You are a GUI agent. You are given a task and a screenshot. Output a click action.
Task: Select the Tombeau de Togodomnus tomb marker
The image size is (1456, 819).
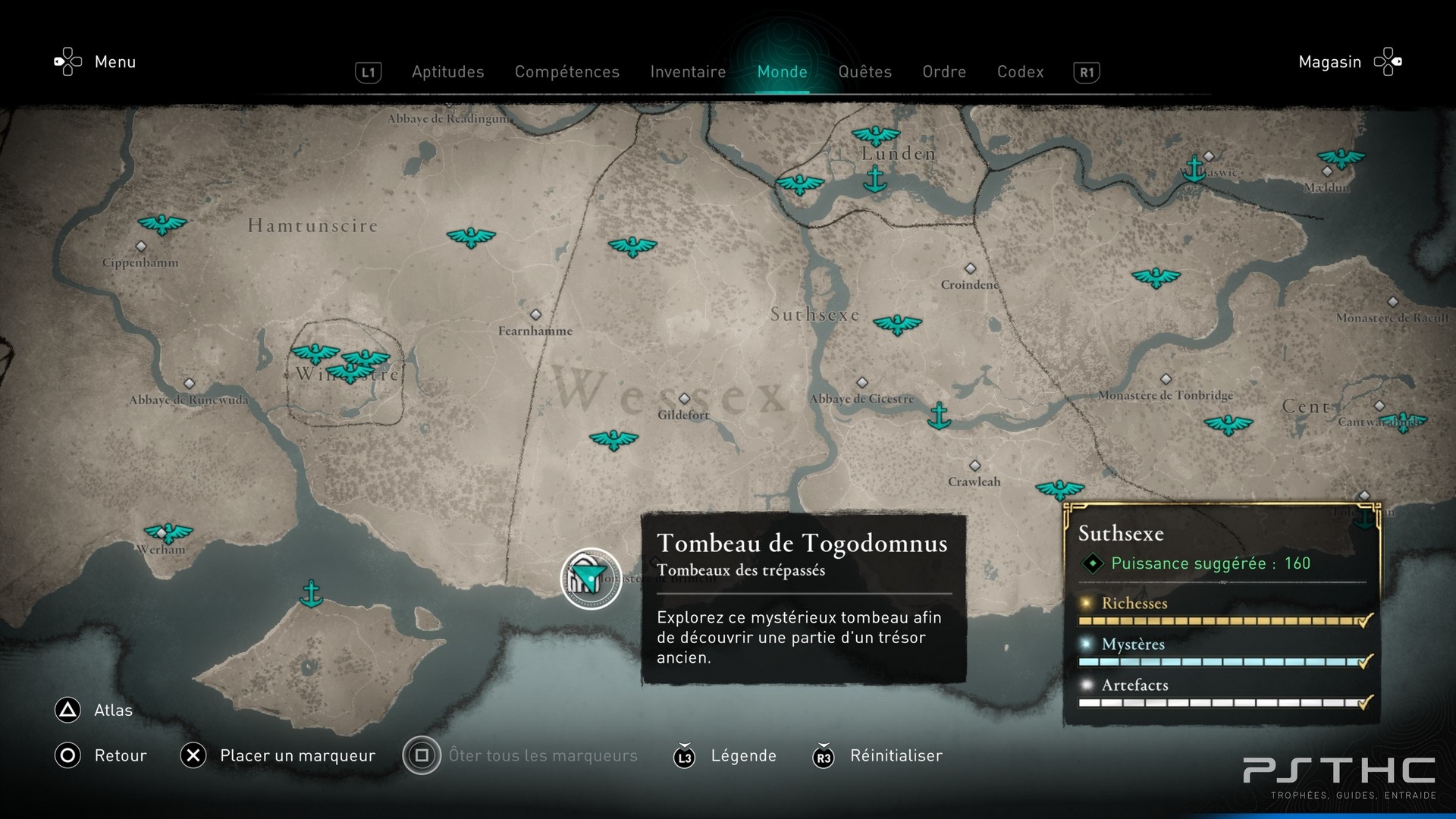[x=591, y=579]
